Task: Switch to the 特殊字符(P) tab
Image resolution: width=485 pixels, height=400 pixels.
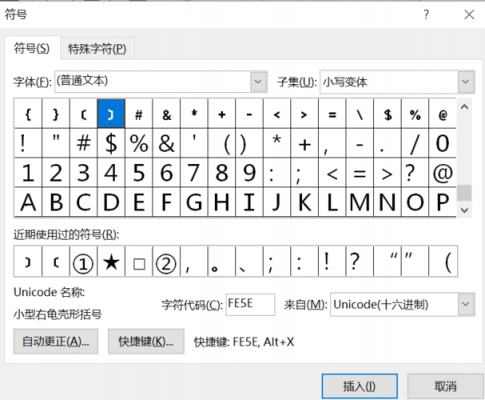Action: (97, 49)
